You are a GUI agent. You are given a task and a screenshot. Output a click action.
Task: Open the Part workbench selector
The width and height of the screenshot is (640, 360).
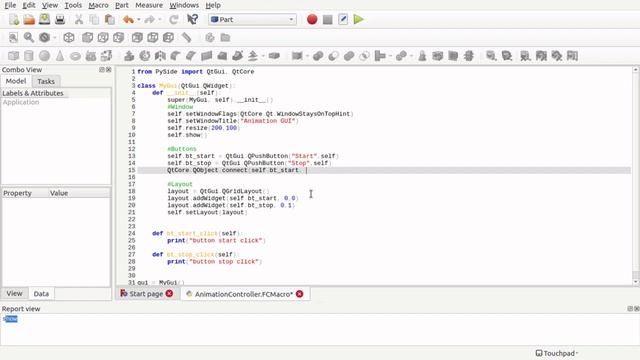coord(252,19)
